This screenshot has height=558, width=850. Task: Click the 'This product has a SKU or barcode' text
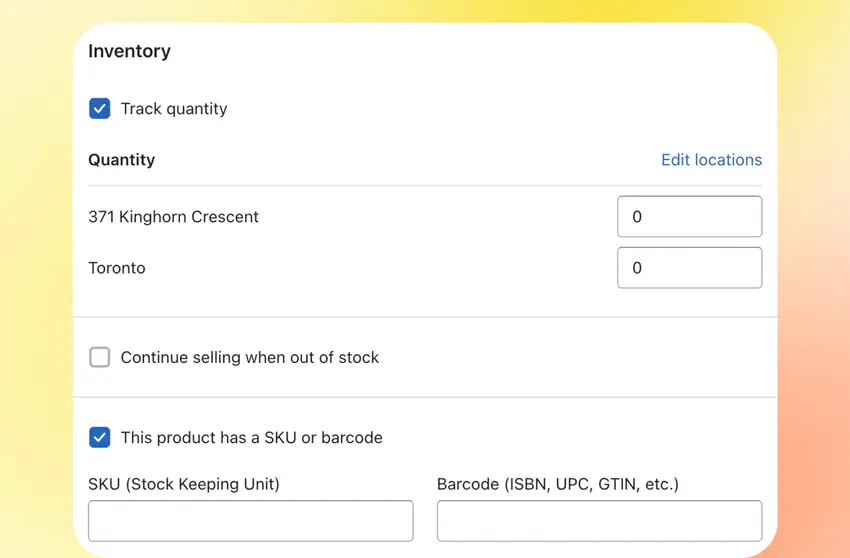252,438
